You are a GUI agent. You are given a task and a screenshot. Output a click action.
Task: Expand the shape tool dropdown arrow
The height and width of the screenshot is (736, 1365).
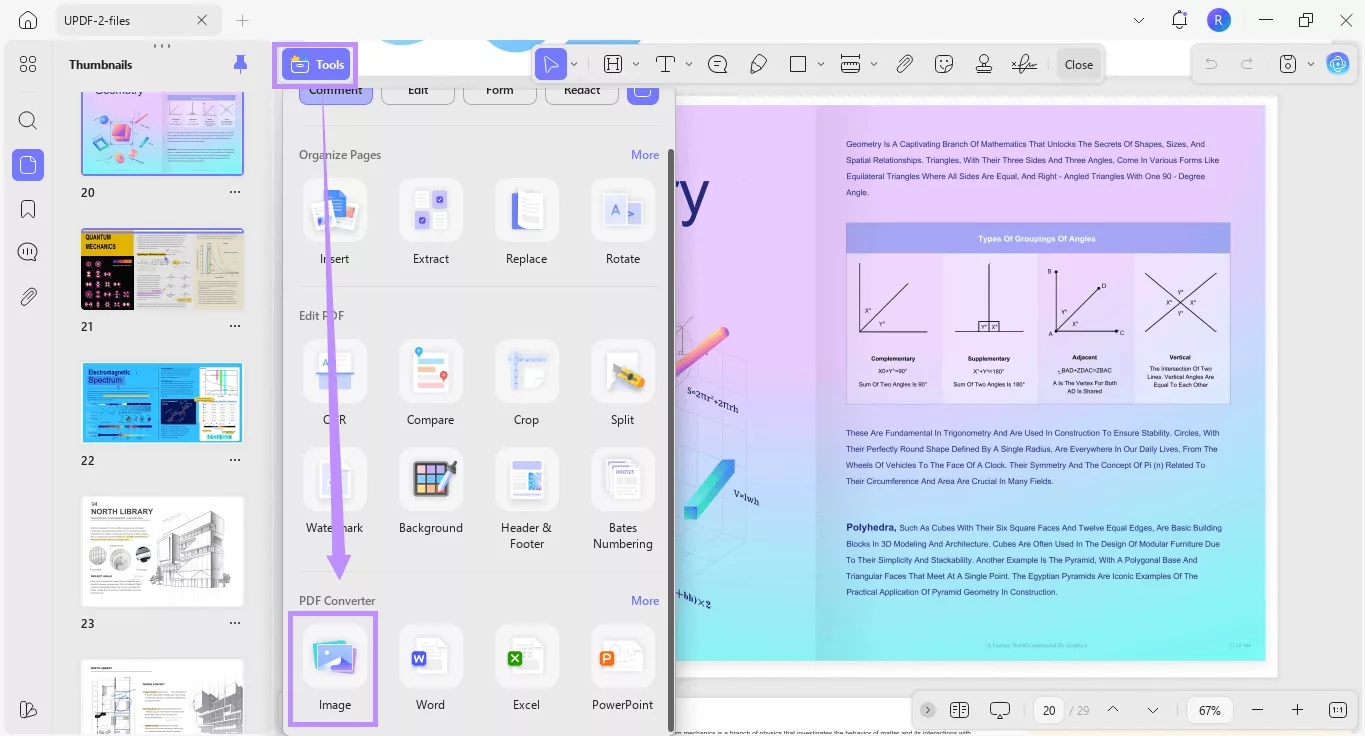(821, 64)
